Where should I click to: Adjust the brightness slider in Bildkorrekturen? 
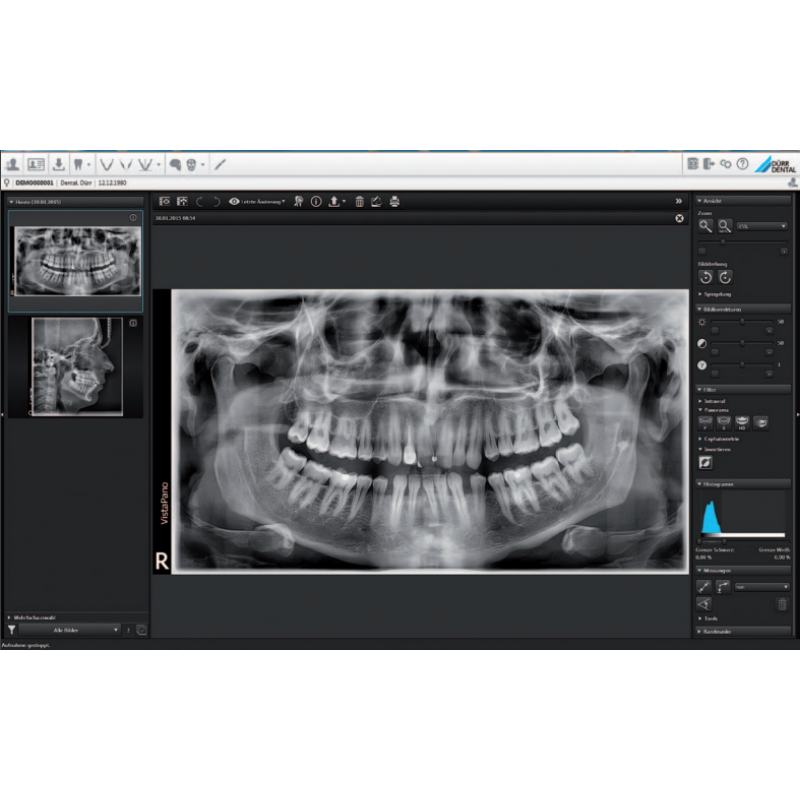tap(741, 322)
